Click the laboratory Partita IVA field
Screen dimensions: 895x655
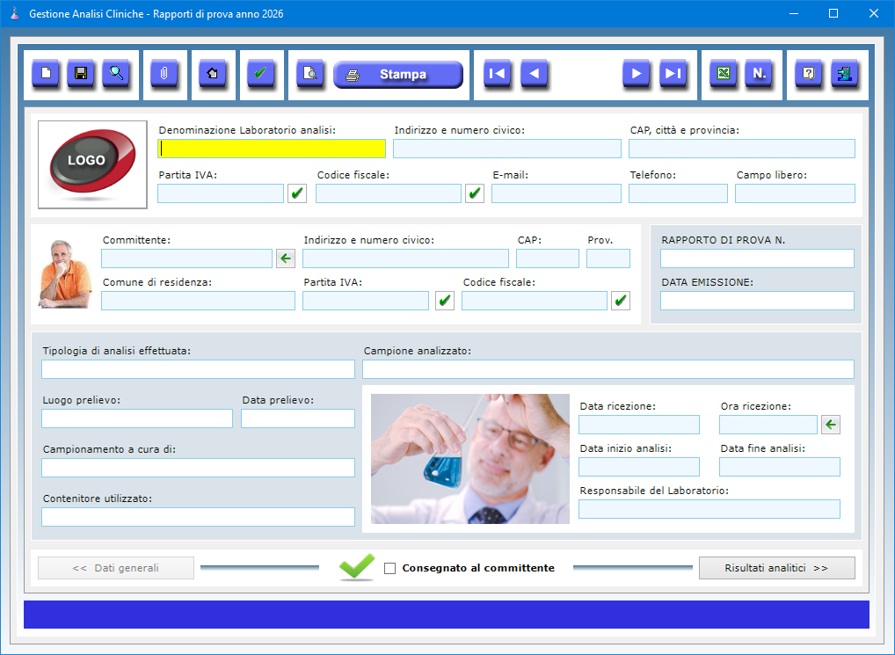tap(220, 193)
